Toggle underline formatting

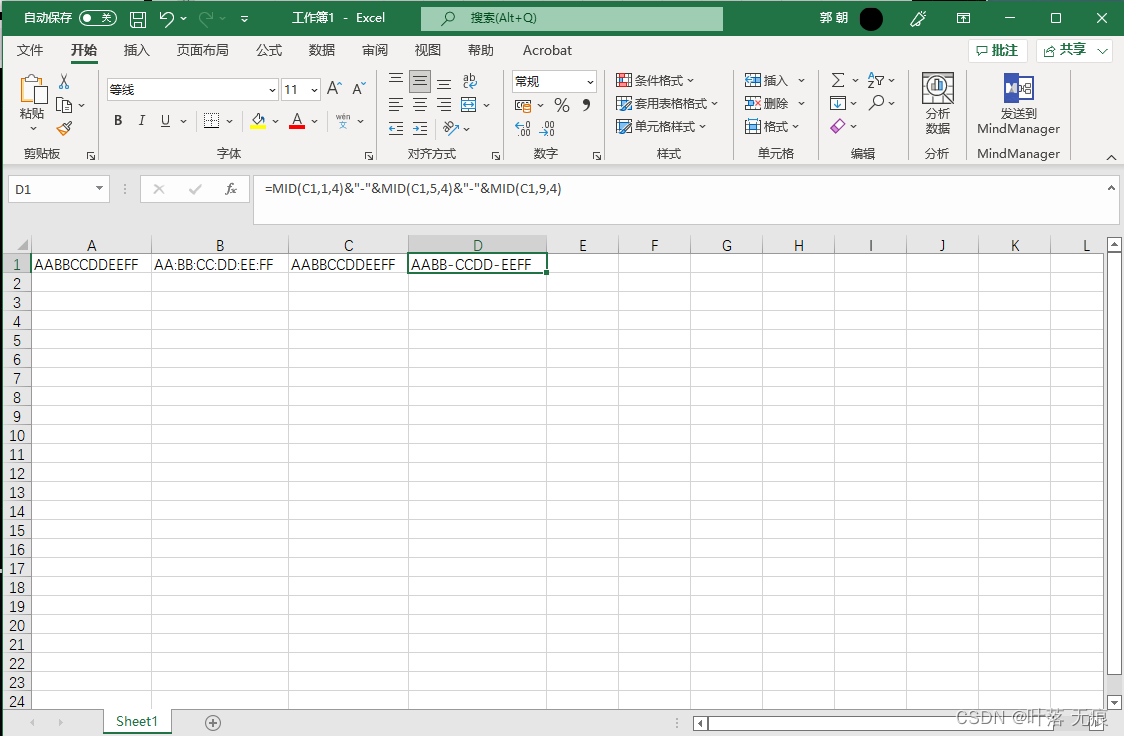point(166,120)
